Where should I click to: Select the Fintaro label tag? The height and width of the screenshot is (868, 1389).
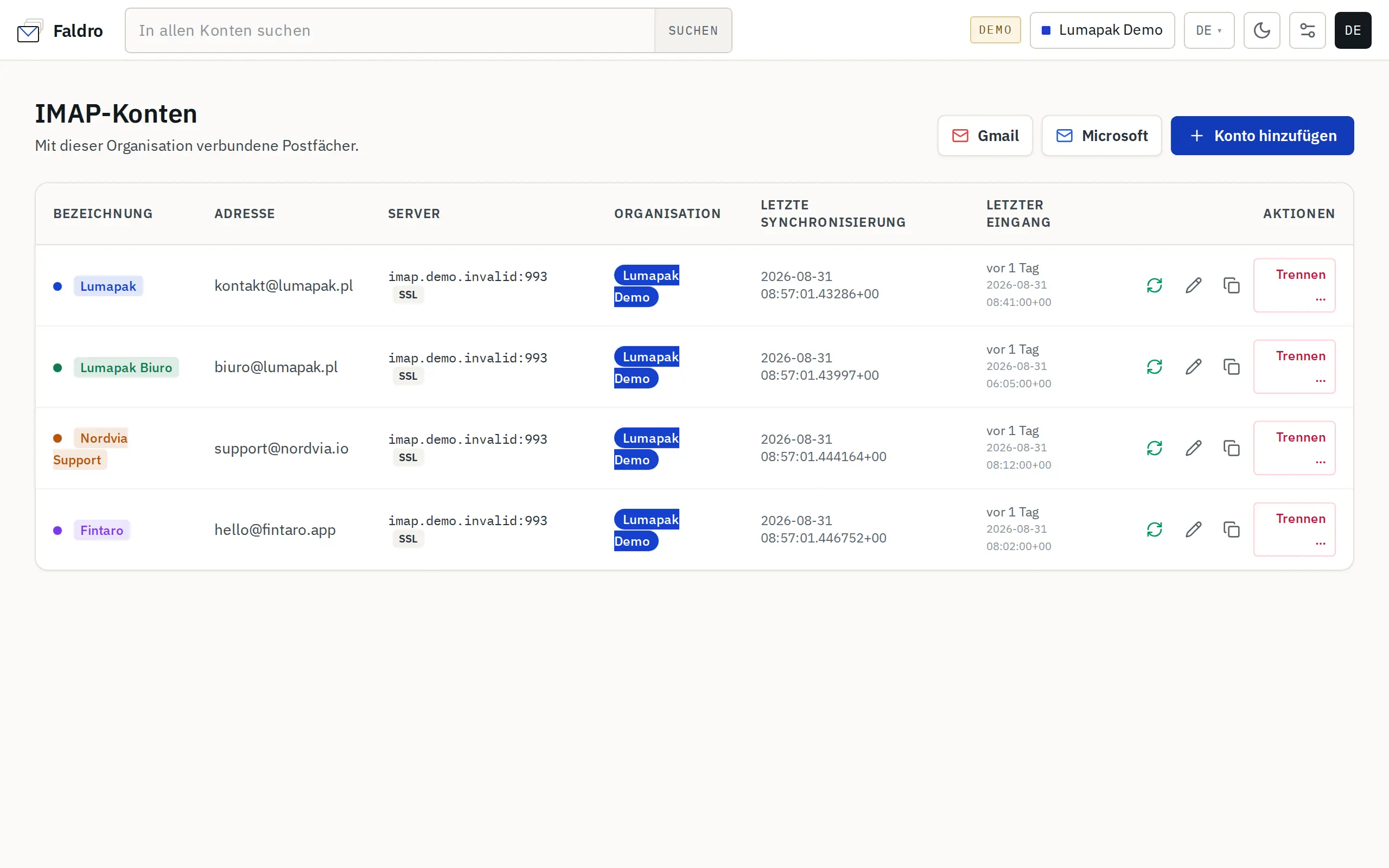pyautogui.click(x=101, y=530)
